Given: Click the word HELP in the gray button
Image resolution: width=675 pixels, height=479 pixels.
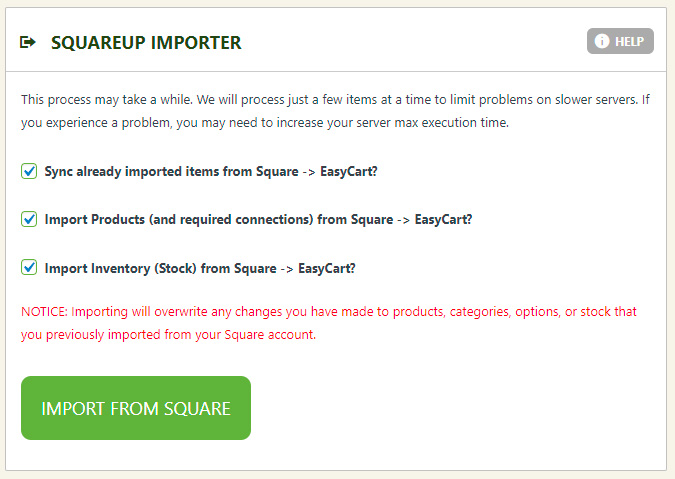Looking at the screenshot, I should pos(629,42).
